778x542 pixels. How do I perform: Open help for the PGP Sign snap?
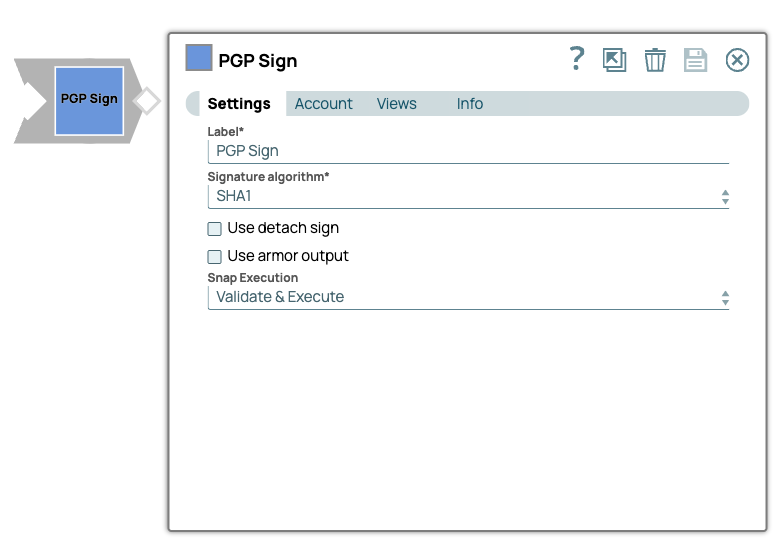click(x=576, y=59)
